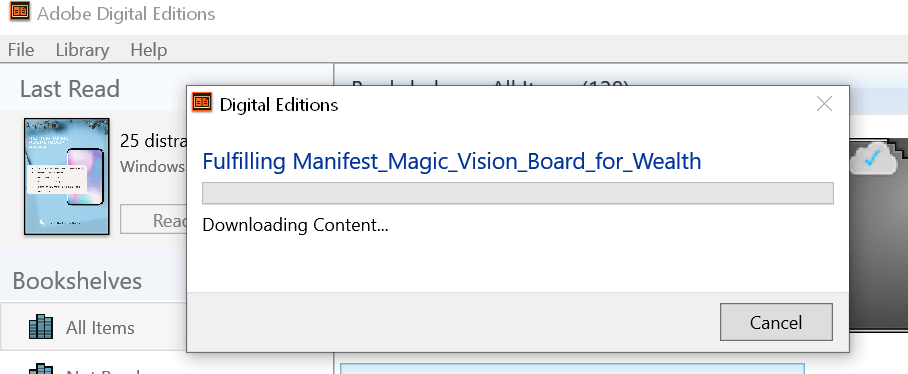Click the Bookshelves panel header
Image resolution: width=908 pixels, height=374 pixels.
(x=77, y=281)
